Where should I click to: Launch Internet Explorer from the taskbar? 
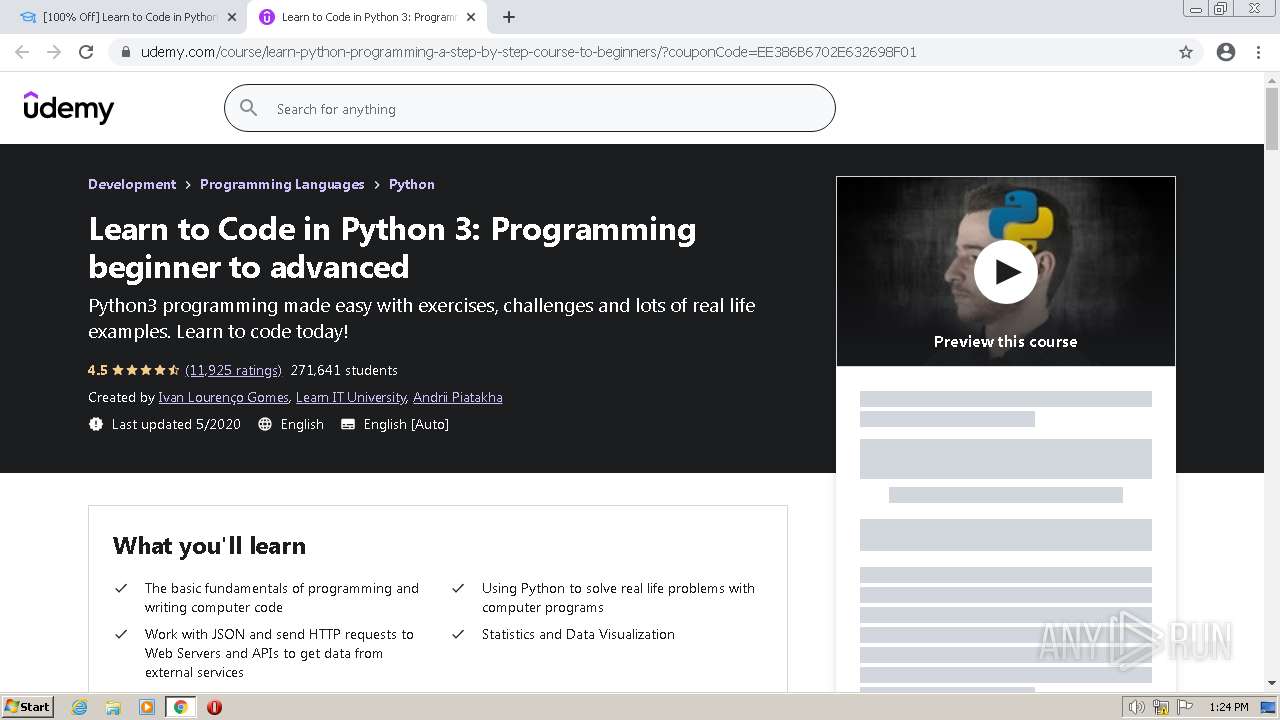(79, 707)
